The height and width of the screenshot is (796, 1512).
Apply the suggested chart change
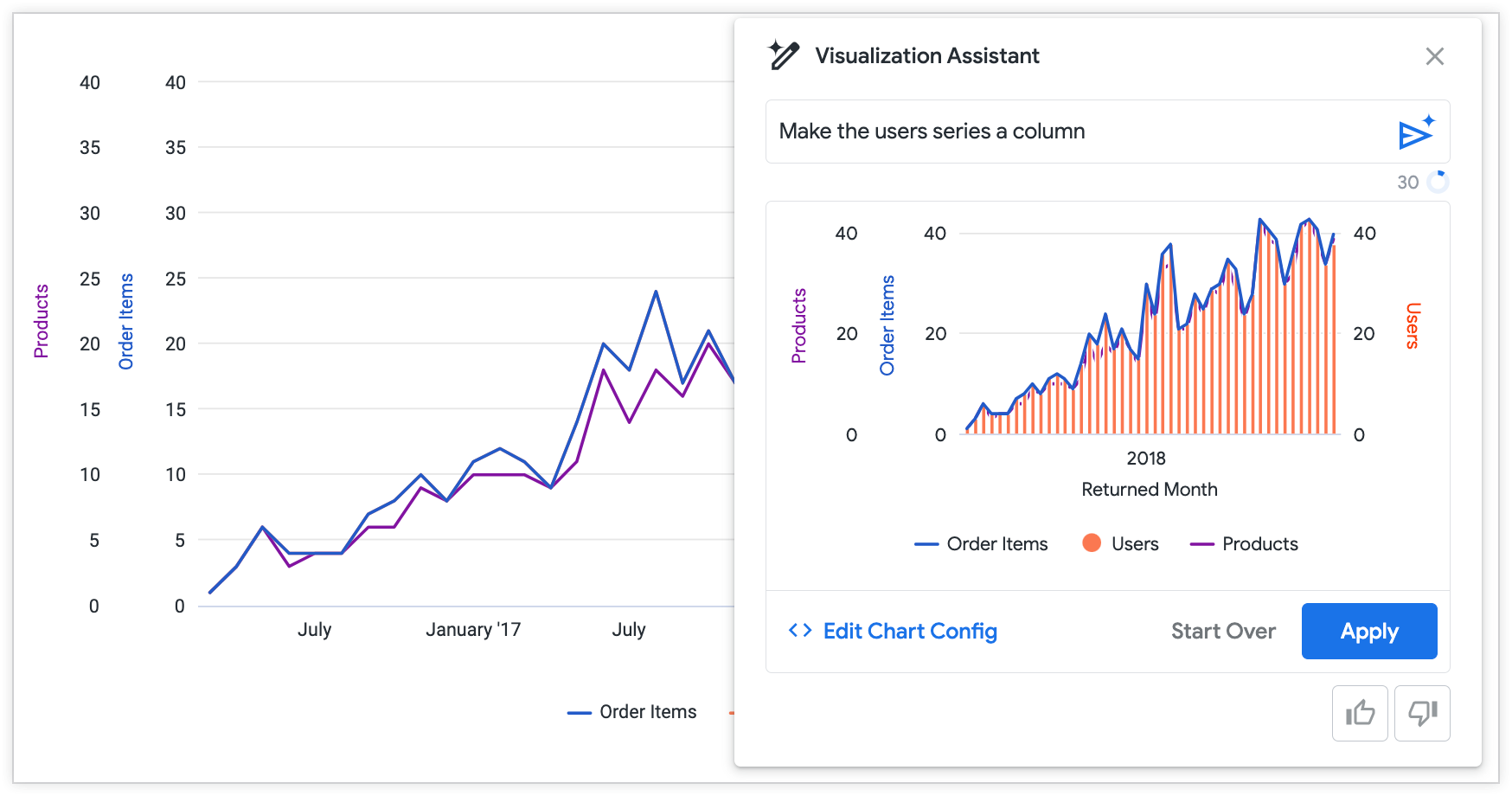(1369, 631)
